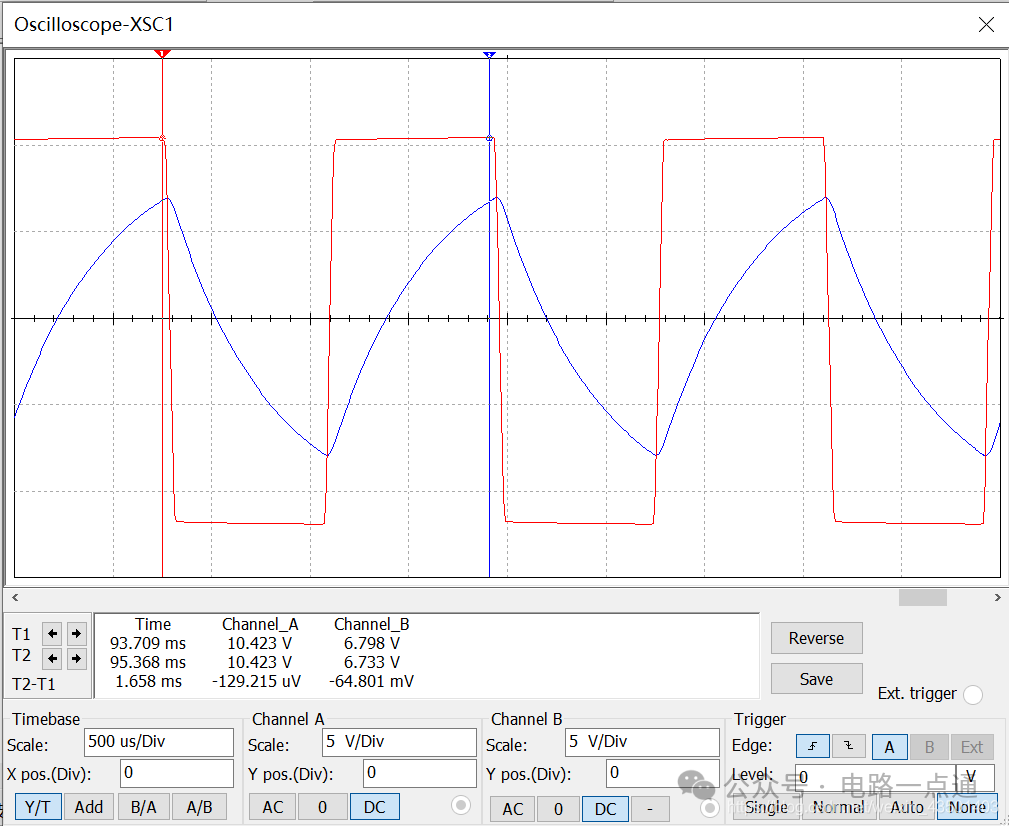Click the Save button
The image size is (1009, 826).
[x=817, y=679]
